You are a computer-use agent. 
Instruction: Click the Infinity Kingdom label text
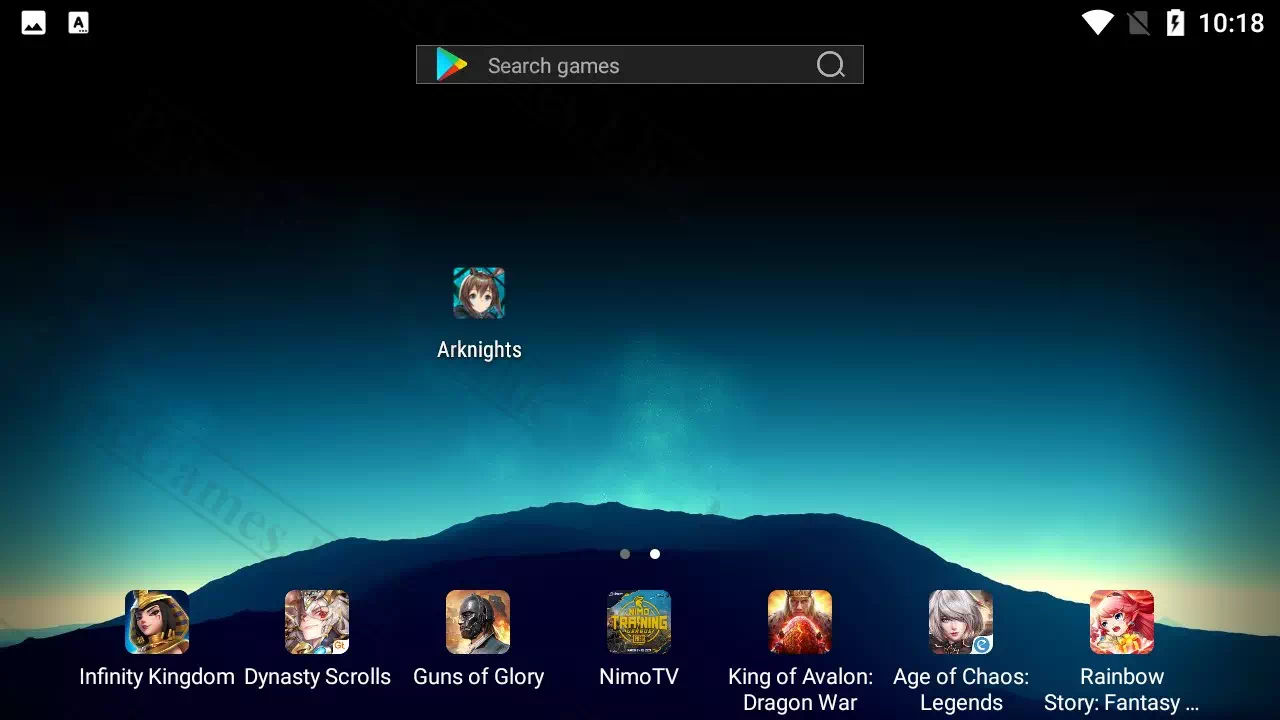pyautogui.click(x=157, y=677)
